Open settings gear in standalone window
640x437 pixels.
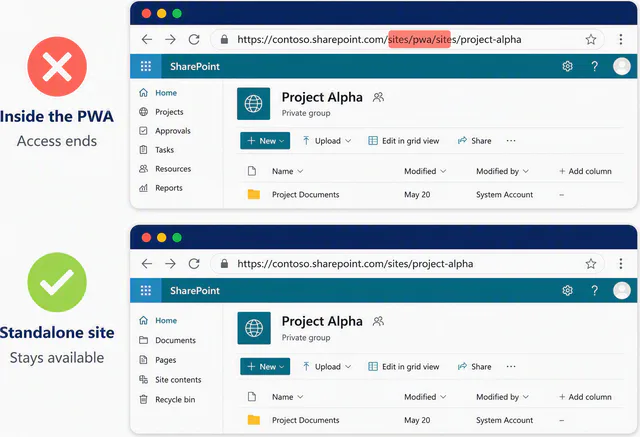(x=567, y=291)
